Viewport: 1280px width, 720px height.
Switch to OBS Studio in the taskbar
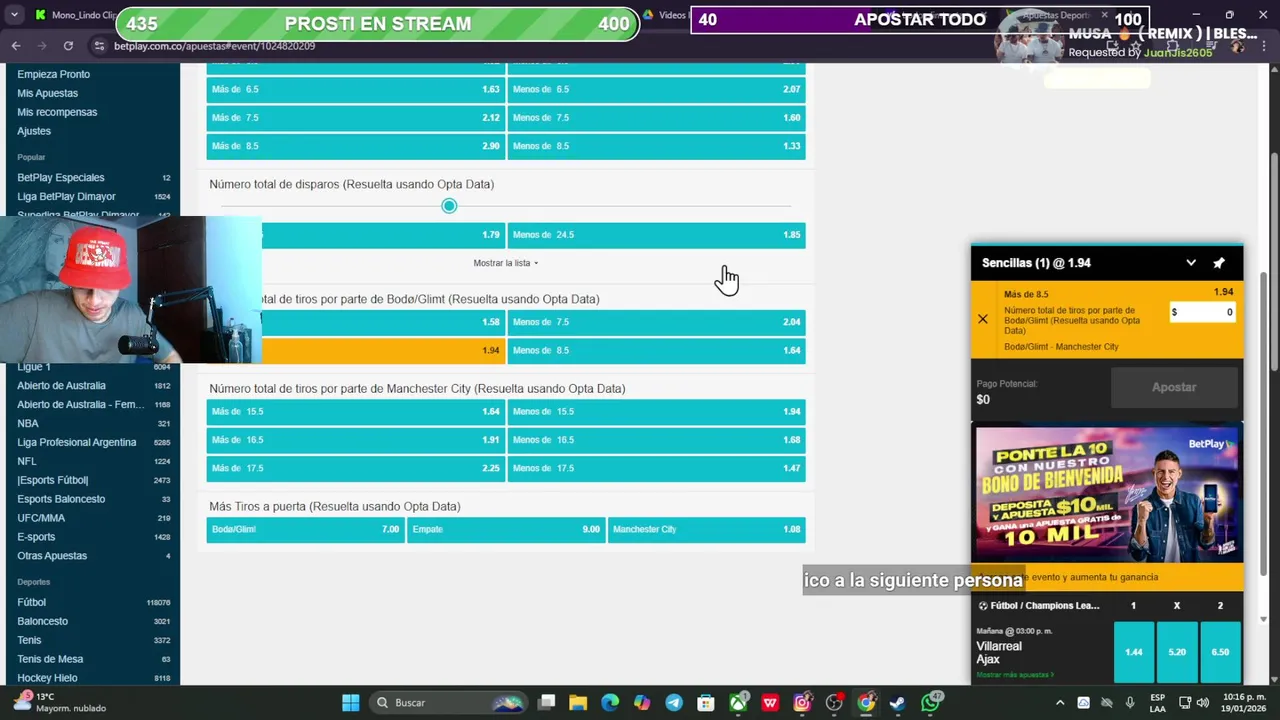834,703
